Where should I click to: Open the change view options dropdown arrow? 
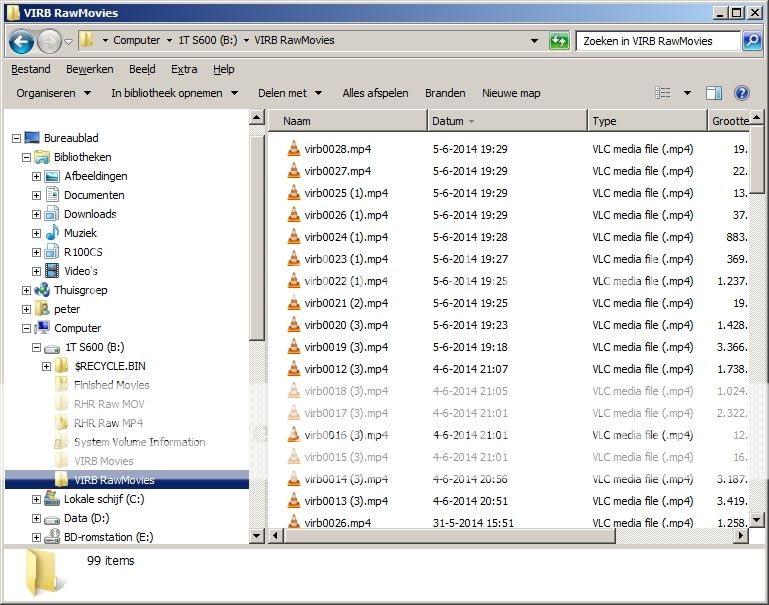click(x=686, y=93)
